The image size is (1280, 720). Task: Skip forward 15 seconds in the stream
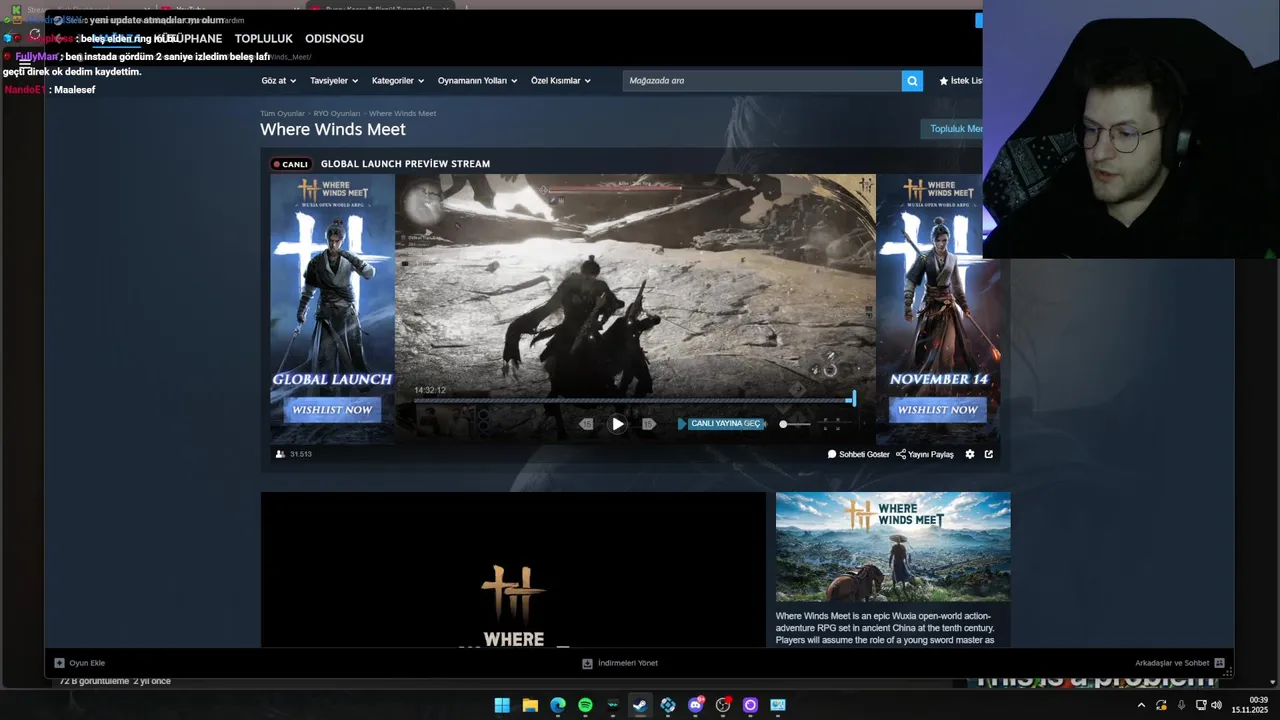(x=649, y=424)
